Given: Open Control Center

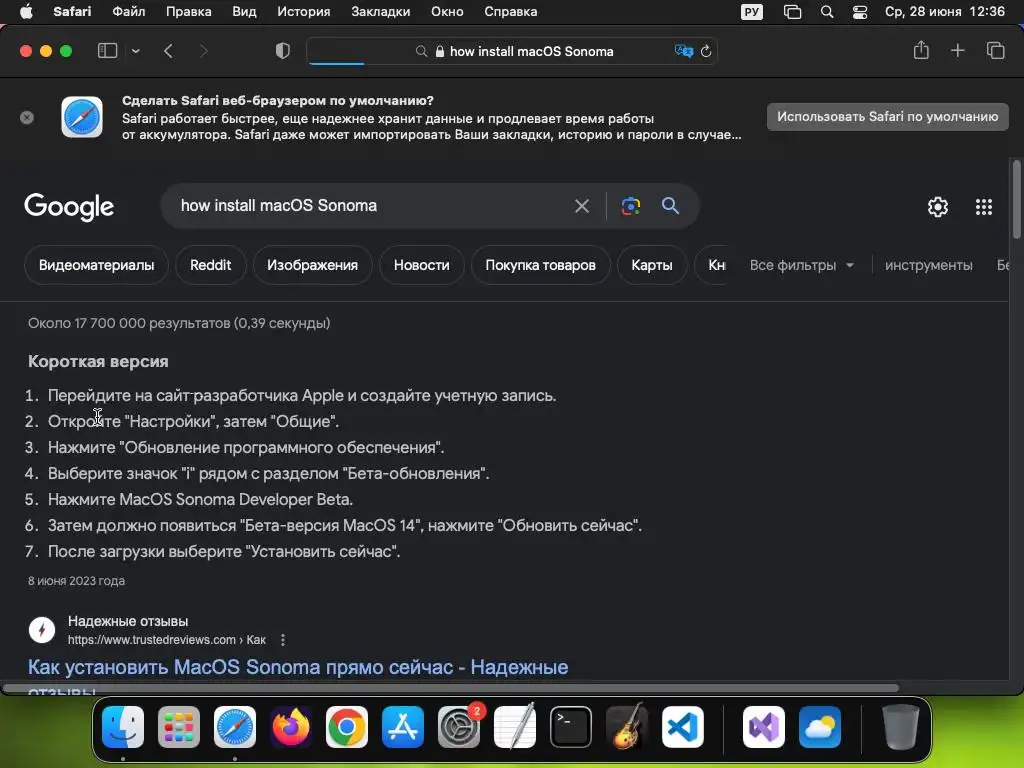Looking at the screenshot, I should 860,12.
